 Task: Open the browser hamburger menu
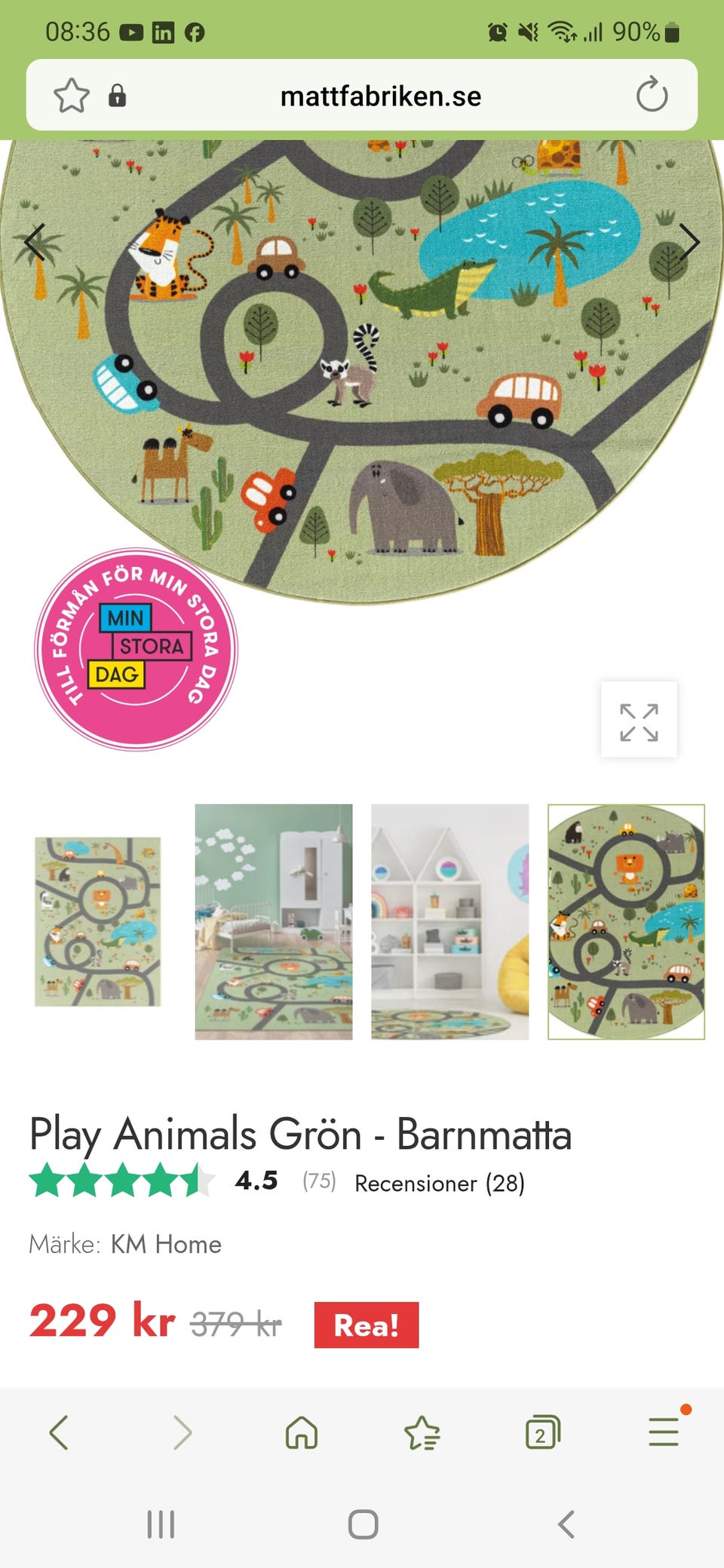(x=664, y=1431)
